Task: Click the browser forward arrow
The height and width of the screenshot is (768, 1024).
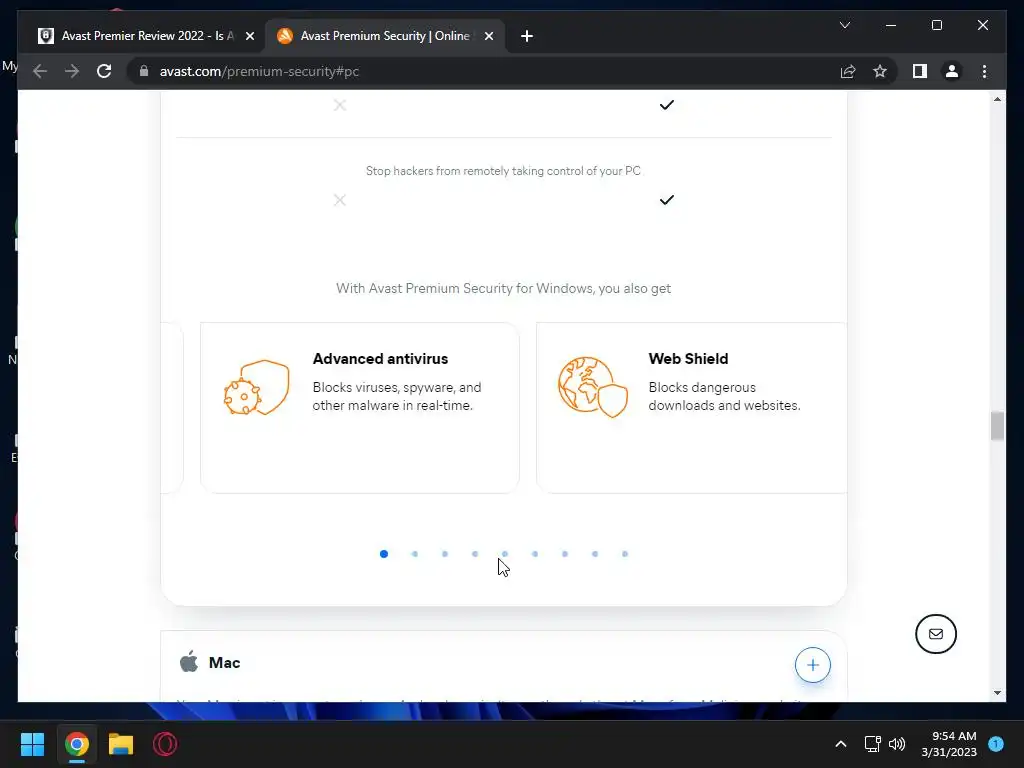Action: 72,71
